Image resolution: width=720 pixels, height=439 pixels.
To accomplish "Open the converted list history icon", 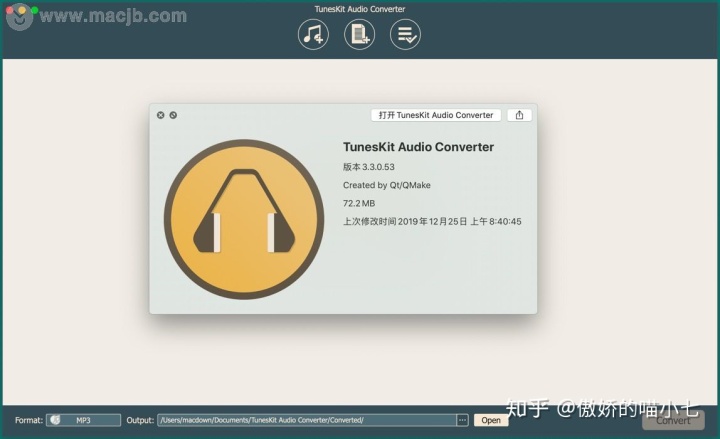I will pos(405,34).
